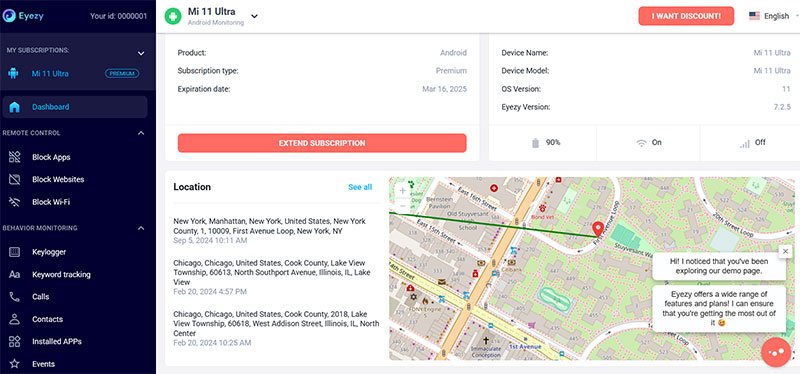Image resolution: width=800 pixels, height=374 pixels.
Task: Open Keyword tracking in the sidebar
Action: tap(61, 275)
